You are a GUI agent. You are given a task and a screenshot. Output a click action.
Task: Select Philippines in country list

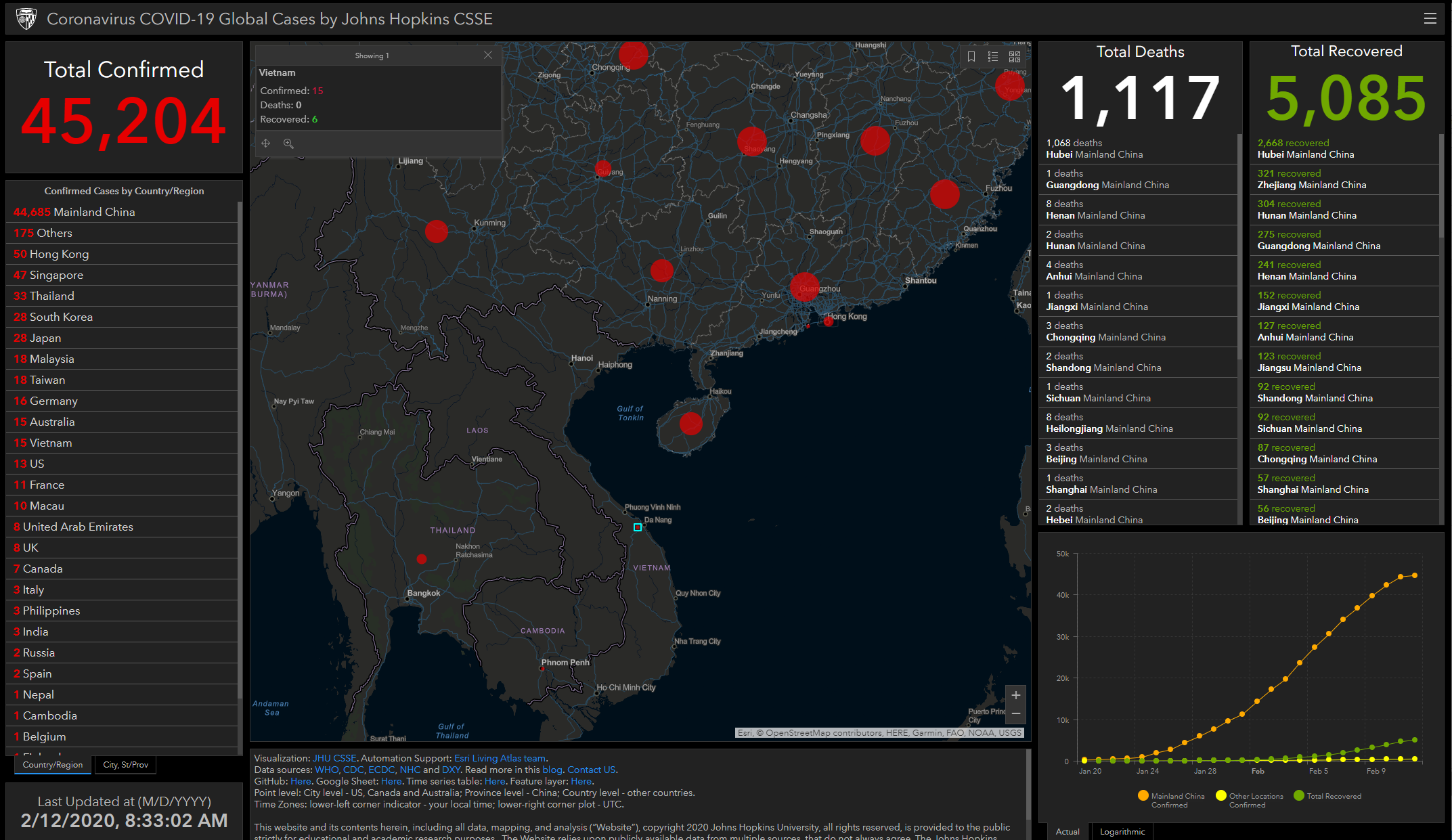pyautogui.click(x=123, y=611)
